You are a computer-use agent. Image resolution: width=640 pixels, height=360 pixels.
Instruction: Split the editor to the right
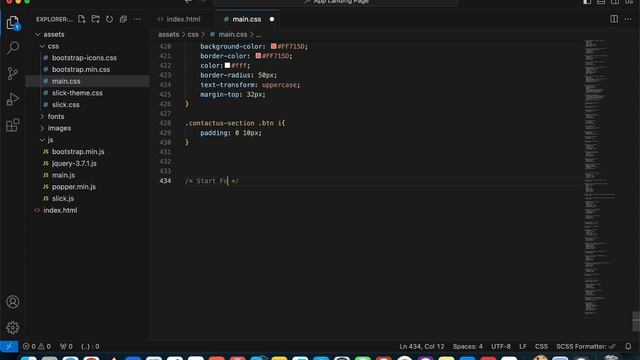pyautogui.click(x=614, y=19)
